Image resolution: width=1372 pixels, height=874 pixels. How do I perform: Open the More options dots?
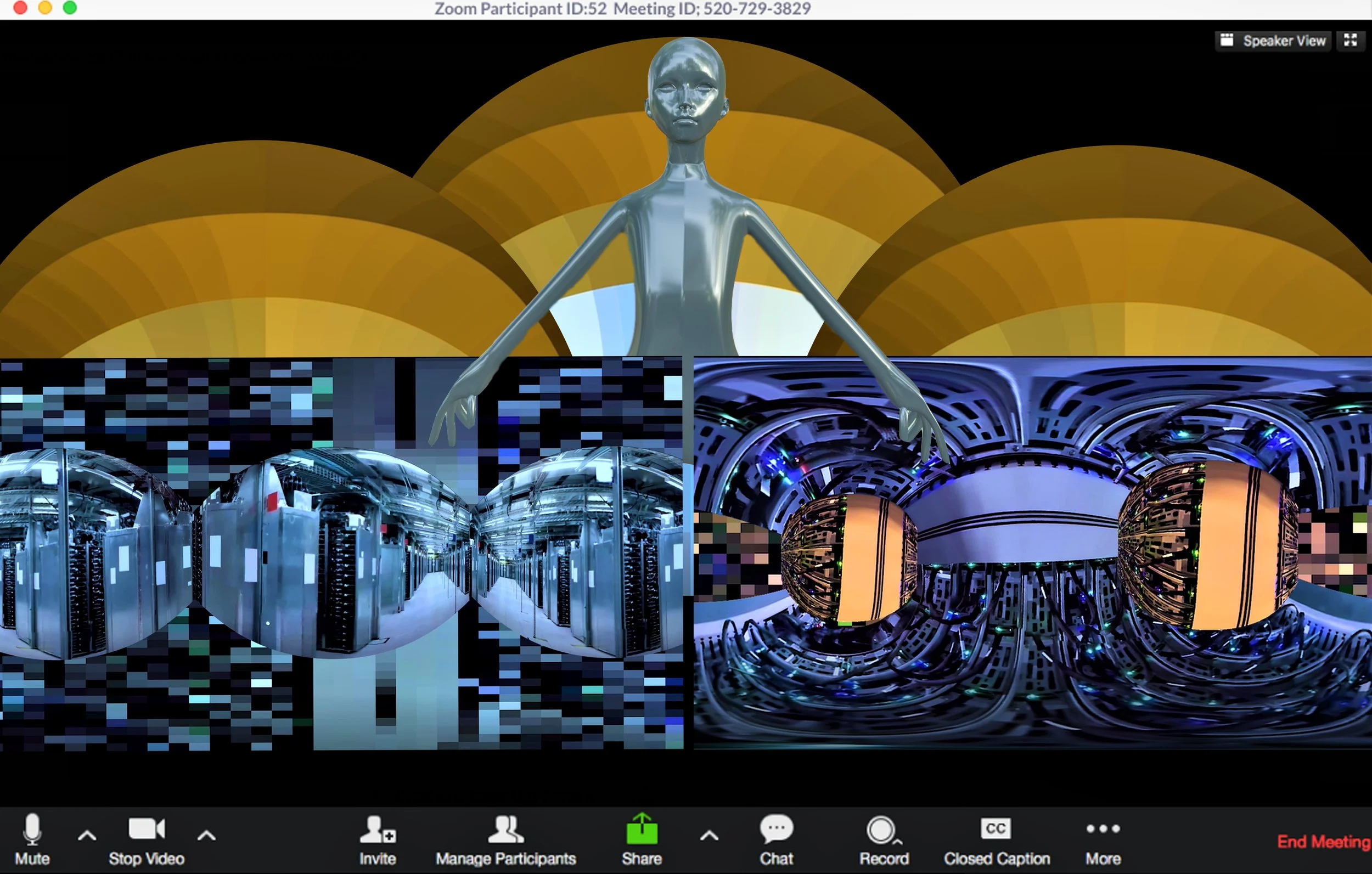click(1103, 829)
